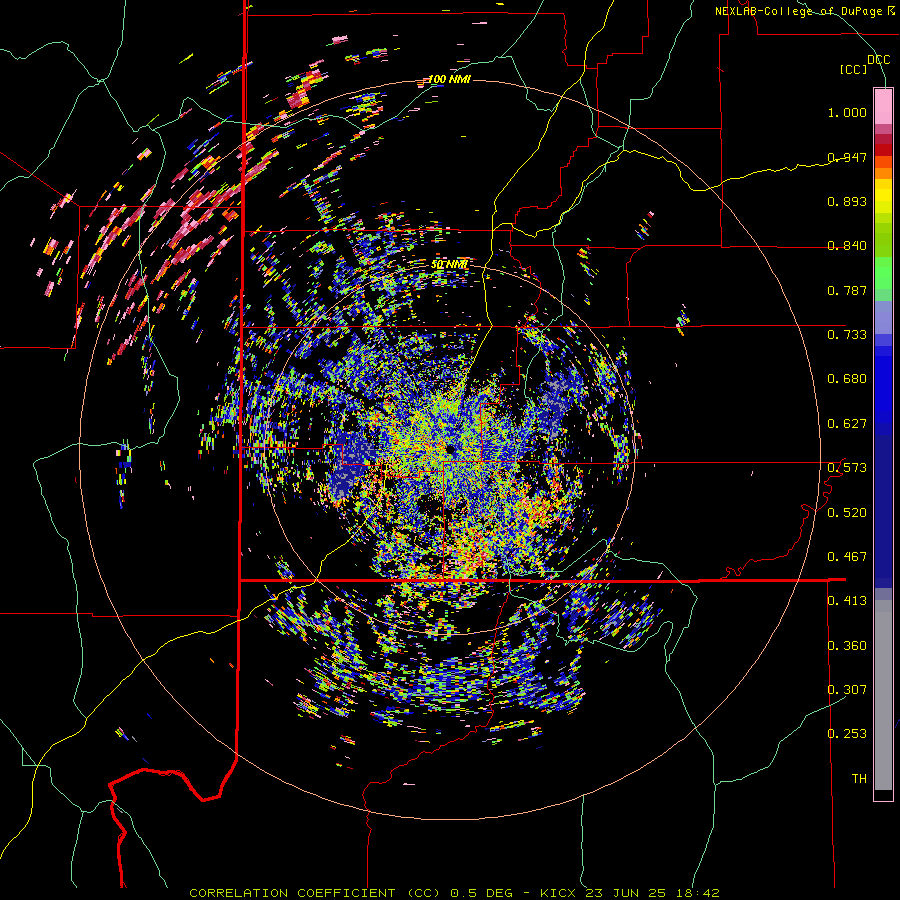The width and height of the screenshot is (900, 900).
Task: Click the 1.000 value on the scale
Action: [847, 112]
